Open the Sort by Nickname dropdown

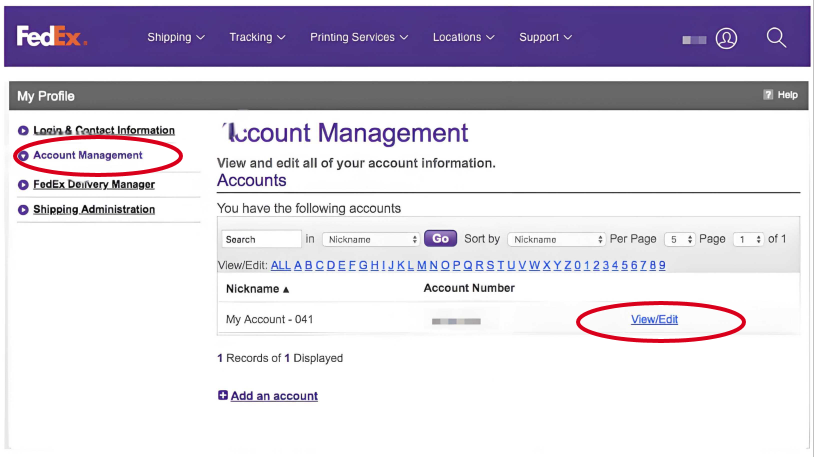[x=556, y=240]
